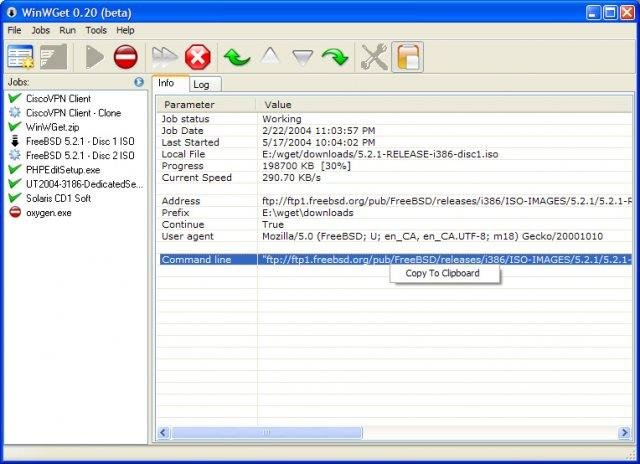This screenshot has height=464, width=640.
Task: Select the CiscoVPN Client - Clone job
Action: coord(73,113)
